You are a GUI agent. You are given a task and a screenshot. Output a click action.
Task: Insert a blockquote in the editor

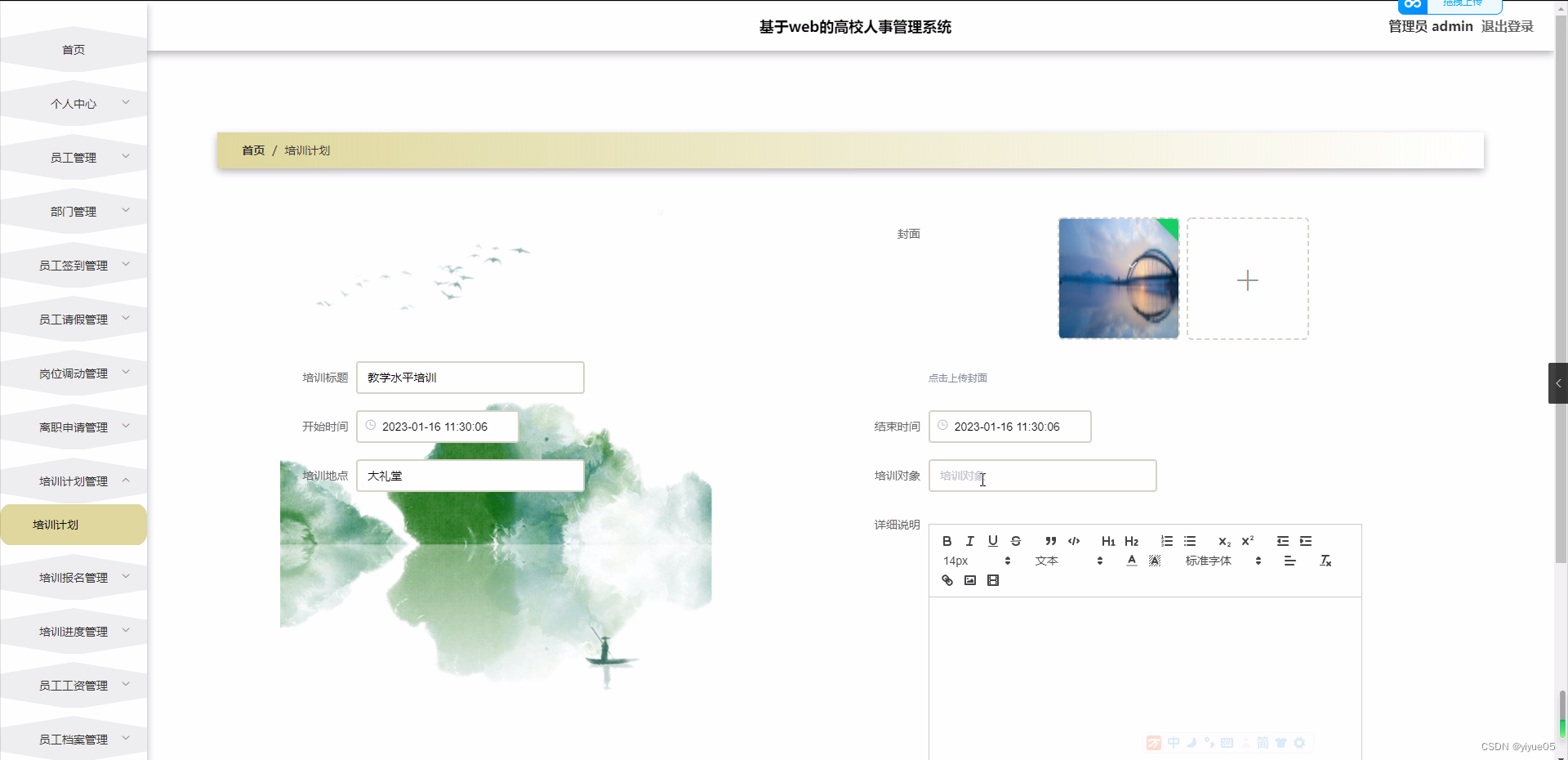tap(1051, 541)
